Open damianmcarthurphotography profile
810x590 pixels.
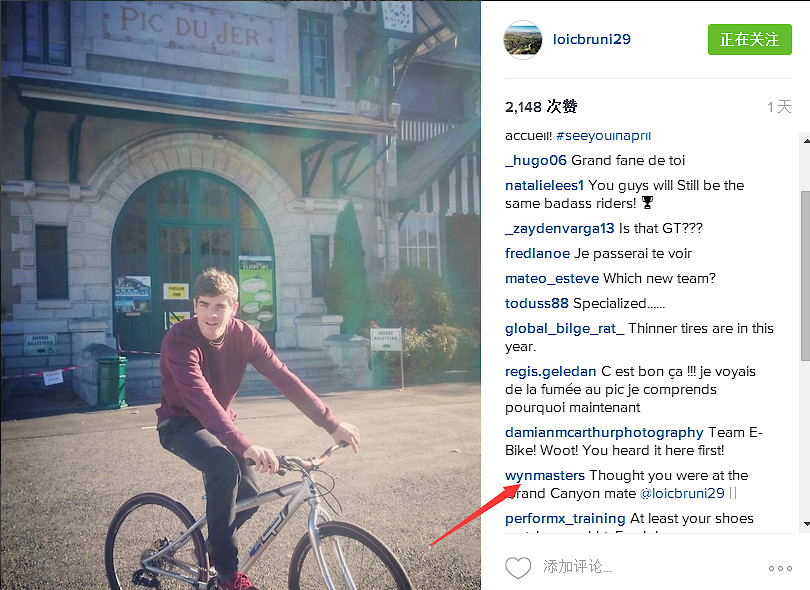[604, 432]
